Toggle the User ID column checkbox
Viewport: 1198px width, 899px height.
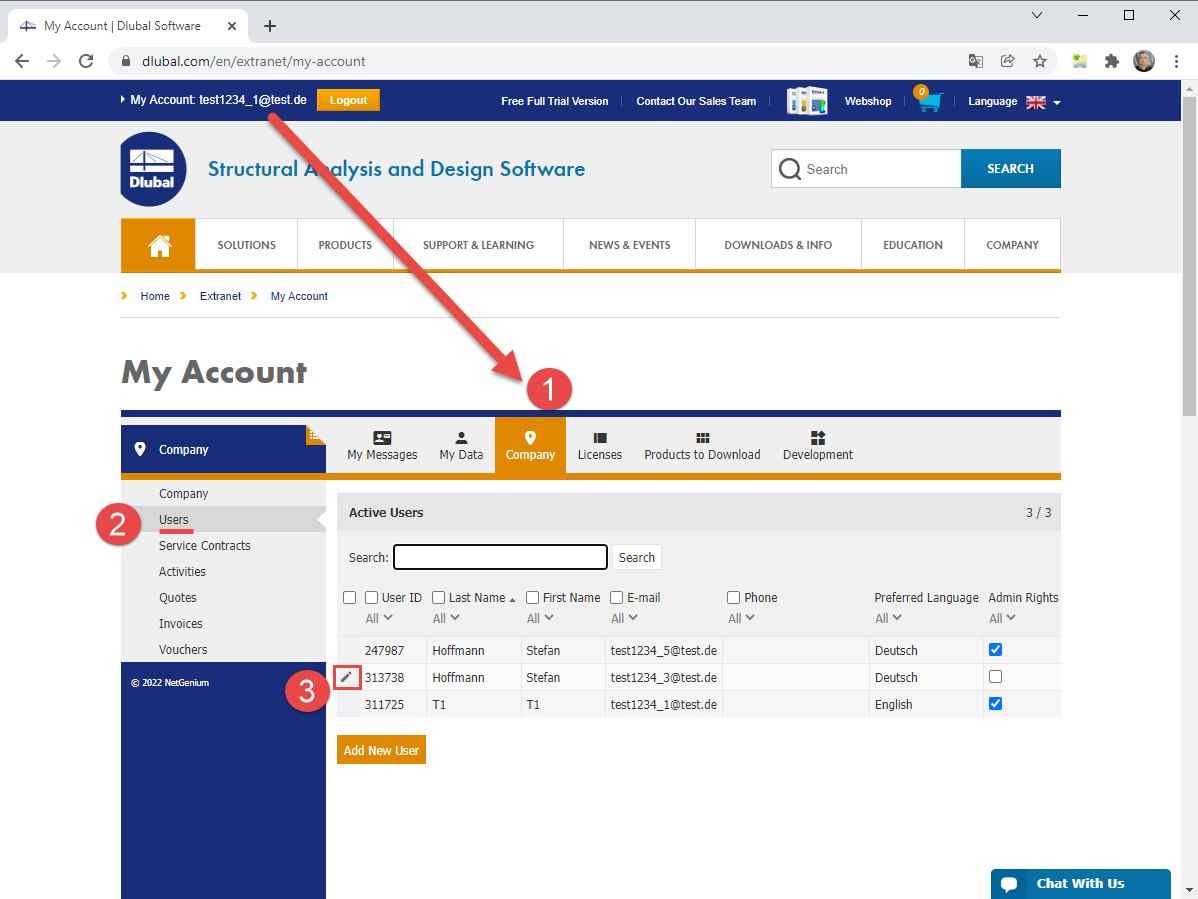(371, 597)
